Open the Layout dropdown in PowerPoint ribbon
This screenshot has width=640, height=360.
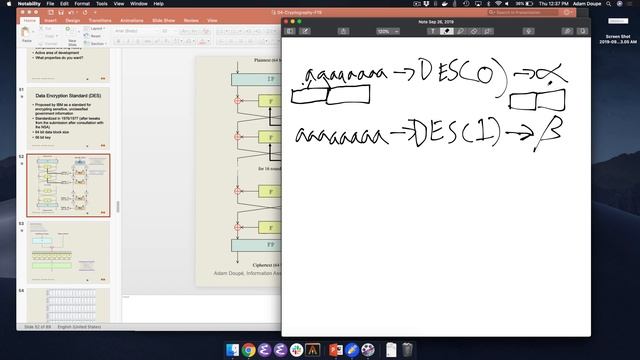(95, 29)
